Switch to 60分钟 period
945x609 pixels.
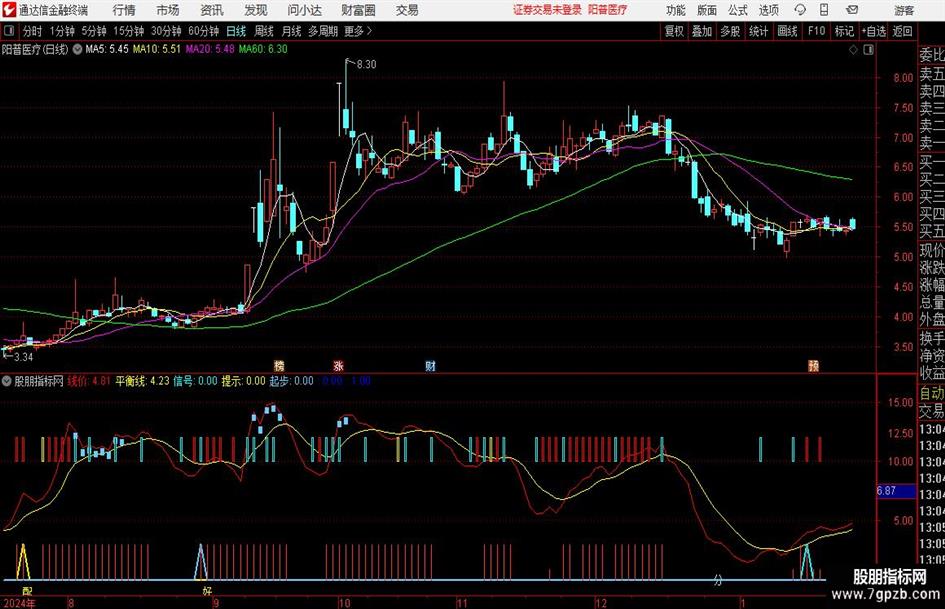[203, 31]
